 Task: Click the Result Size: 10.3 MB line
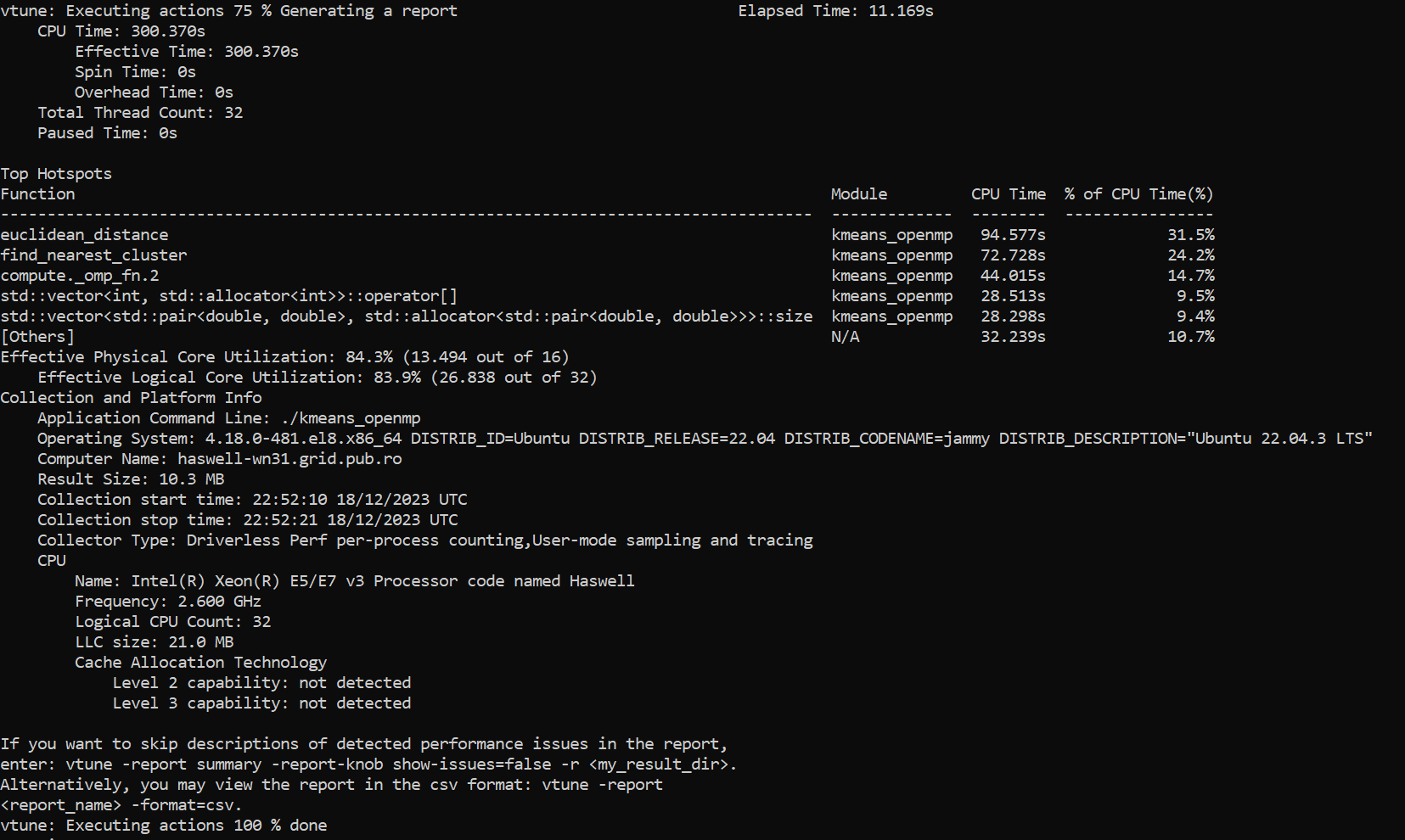[x=131, y=479]
